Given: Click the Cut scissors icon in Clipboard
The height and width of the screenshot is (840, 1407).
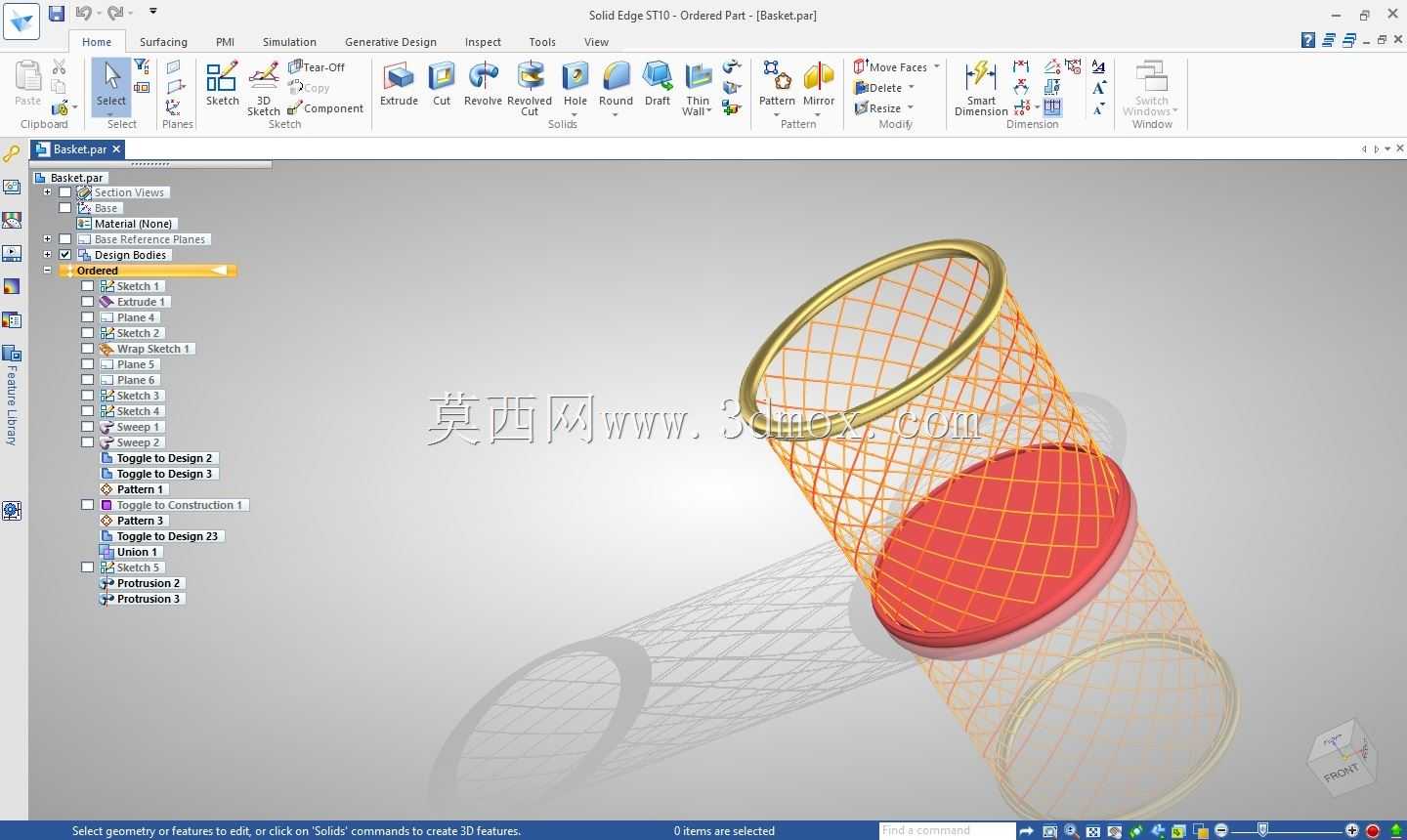Looking at the screenshot, I should pos(59,66).
